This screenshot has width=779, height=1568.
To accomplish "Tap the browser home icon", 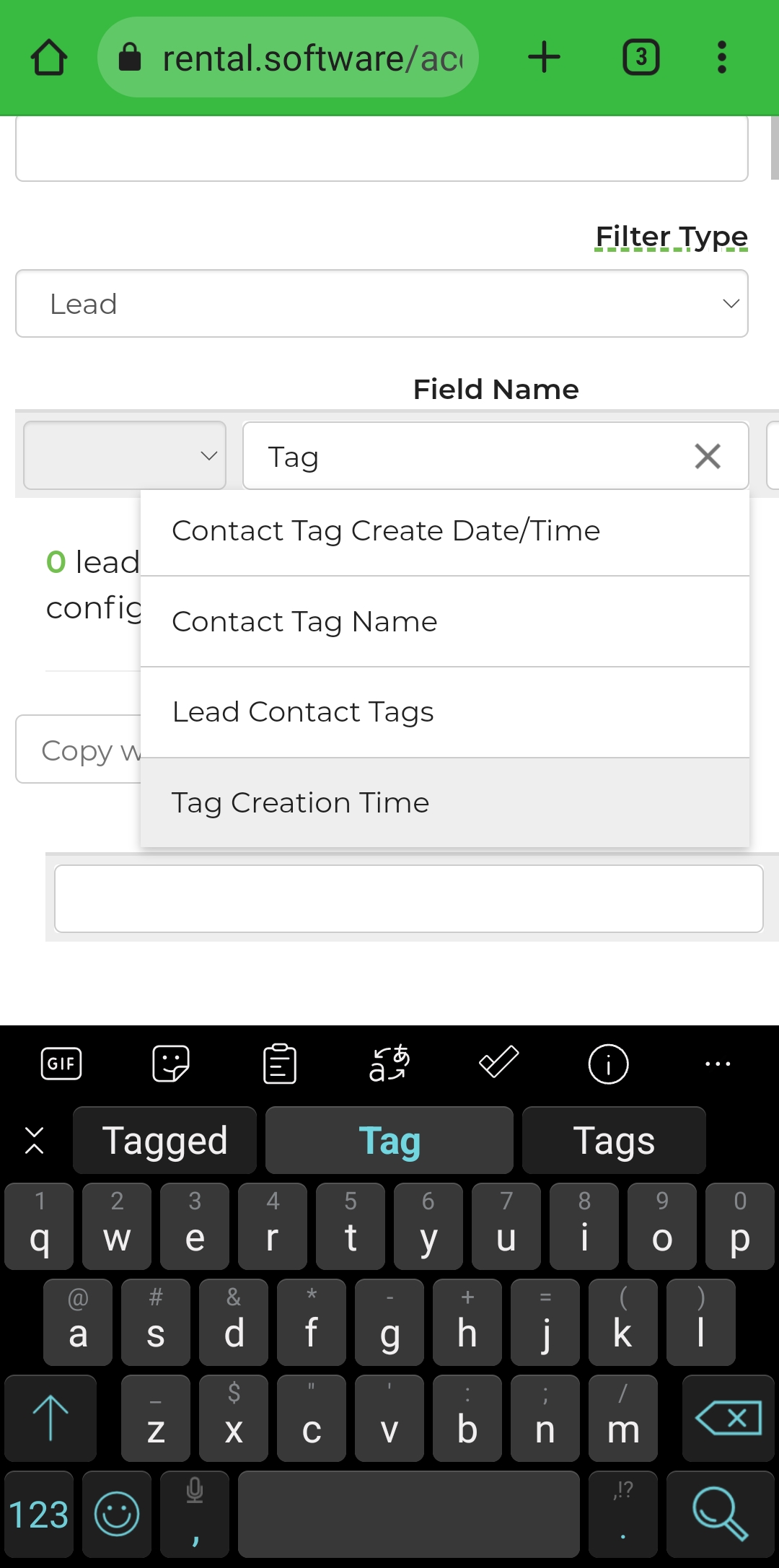I will (49, 58).
